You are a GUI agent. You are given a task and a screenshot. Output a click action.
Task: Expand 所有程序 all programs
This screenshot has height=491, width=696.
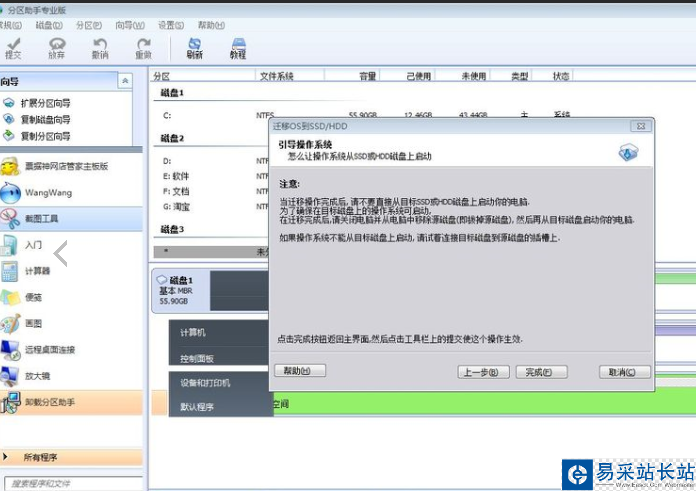[x=71, y=457]
